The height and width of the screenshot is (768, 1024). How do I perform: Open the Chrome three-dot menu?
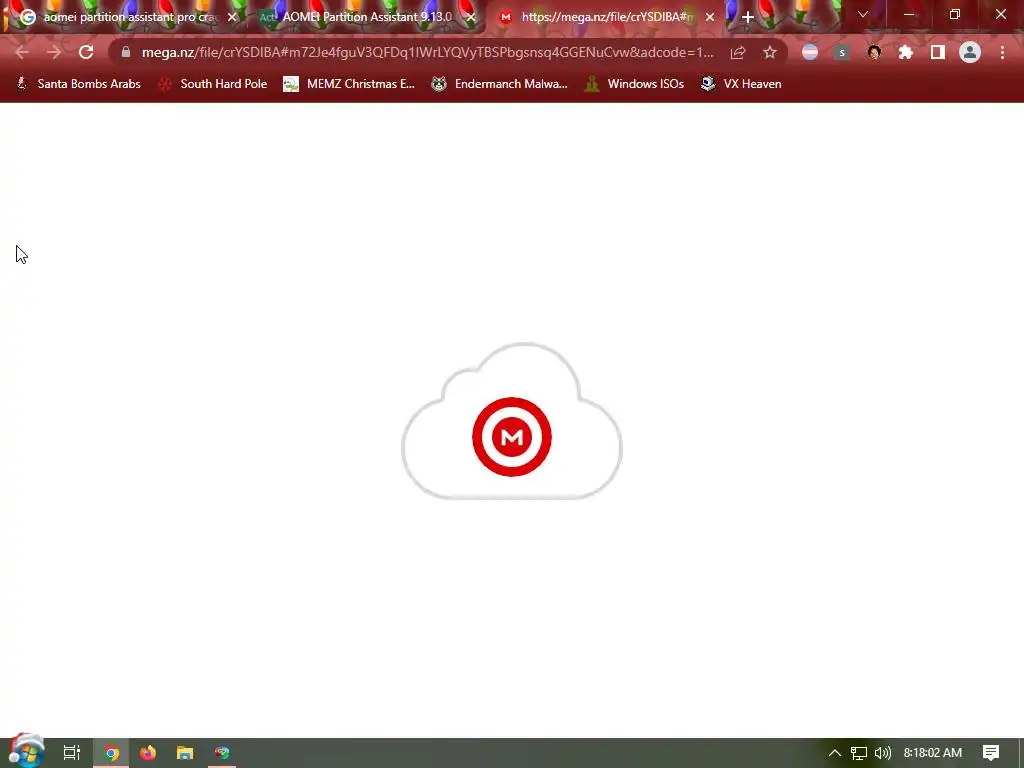[1002, 52]
